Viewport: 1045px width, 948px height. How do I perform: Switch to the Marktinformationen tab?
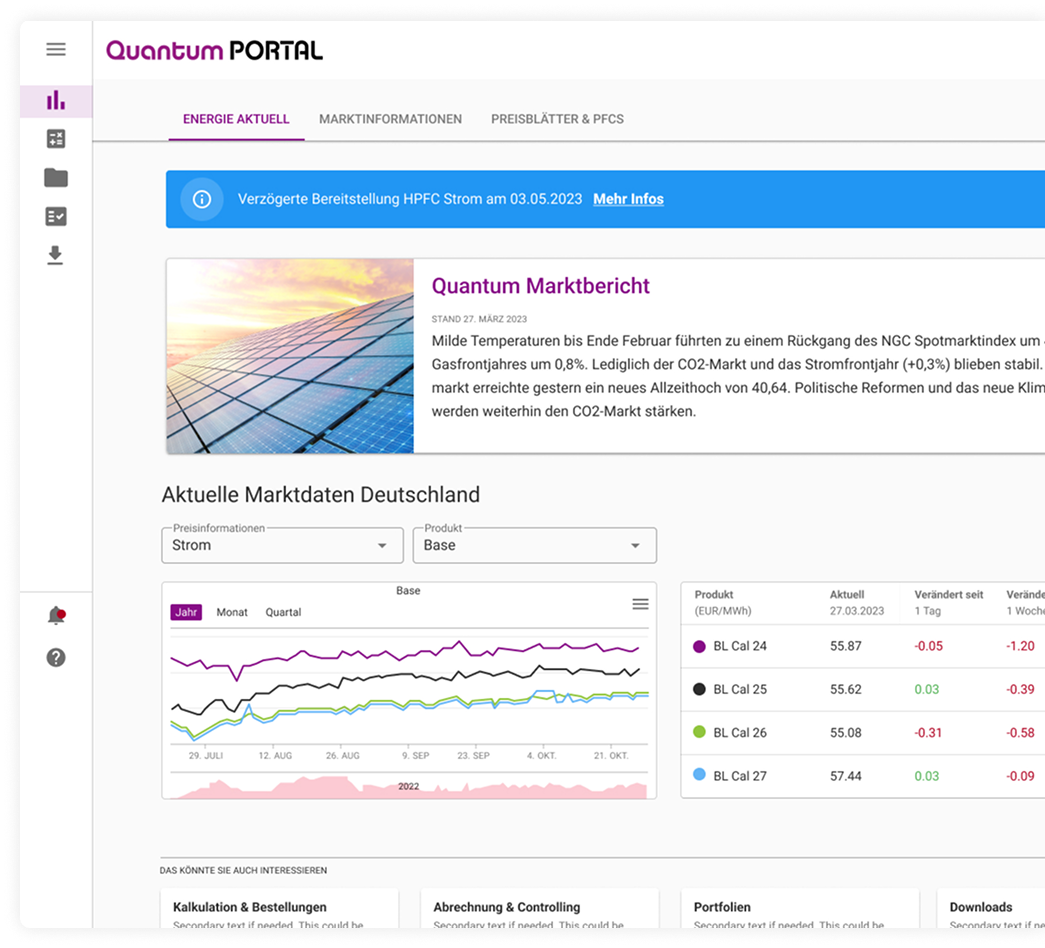tap(390, 119)
